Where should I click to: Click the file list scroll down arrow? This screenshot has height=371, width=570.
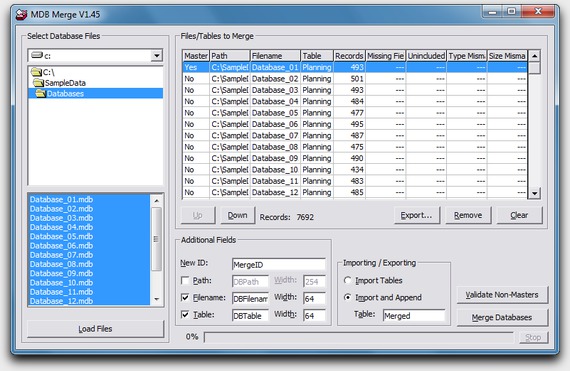[157, 299]
